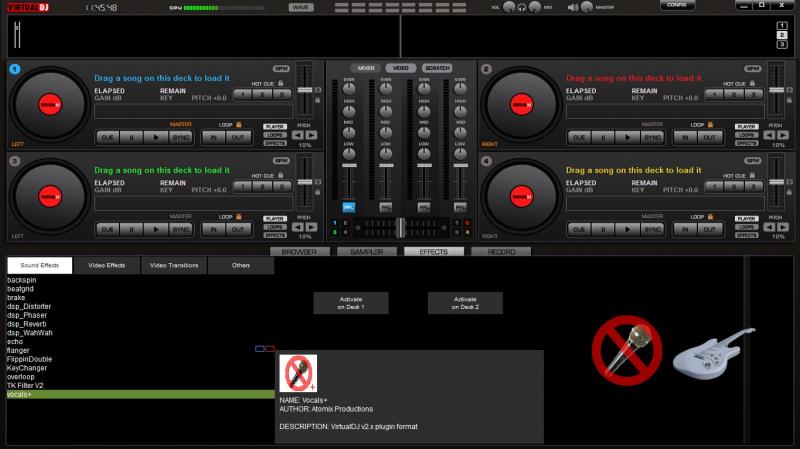Nudge deck 1 pitch up arrow
This screenshot has height=449, width=800.
coord(311,135)
